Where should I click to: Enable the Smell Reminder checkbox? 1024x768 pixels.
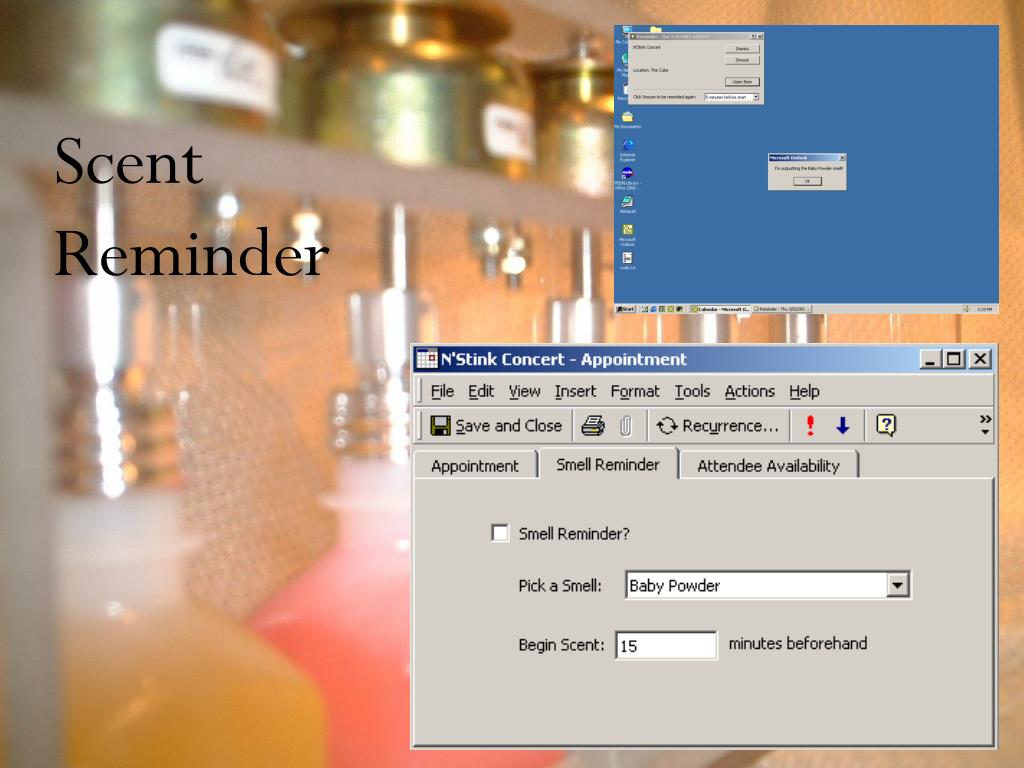[x=500, y=533]
